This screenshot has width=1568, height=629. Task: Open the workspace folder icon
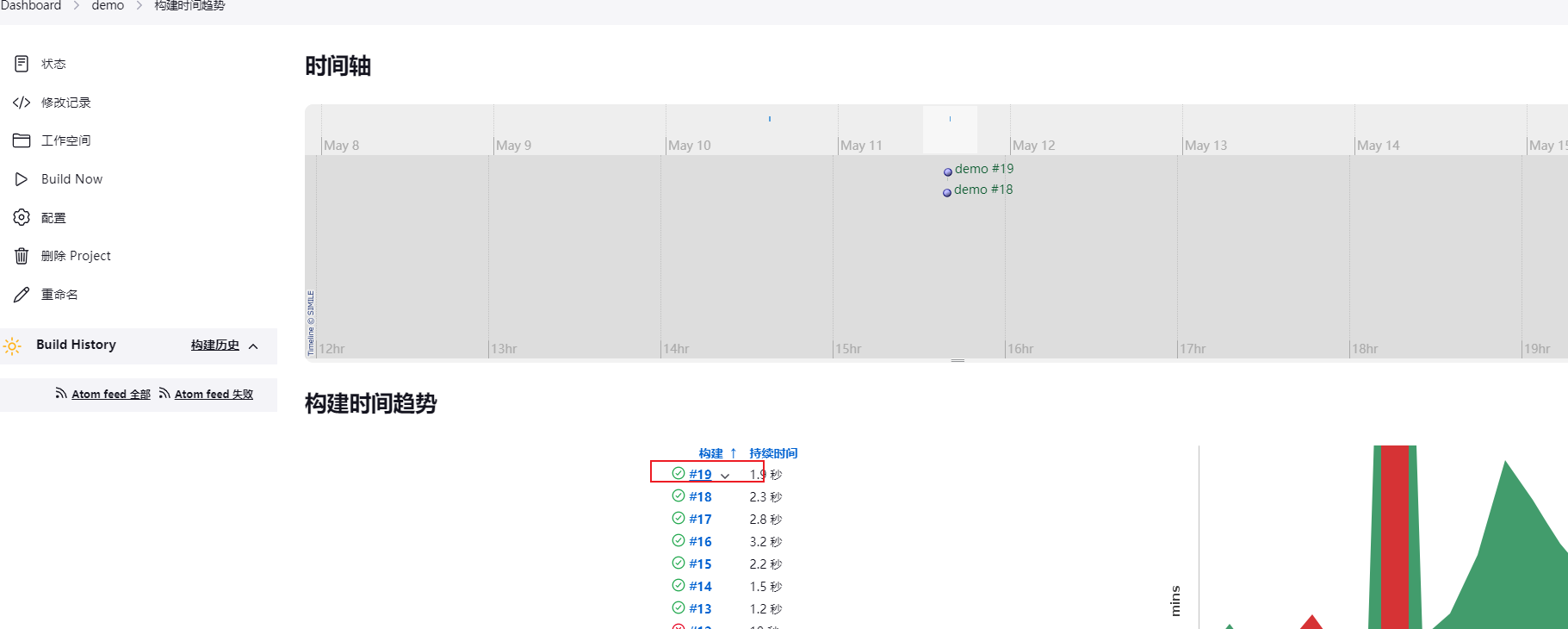tap(22, 140)
